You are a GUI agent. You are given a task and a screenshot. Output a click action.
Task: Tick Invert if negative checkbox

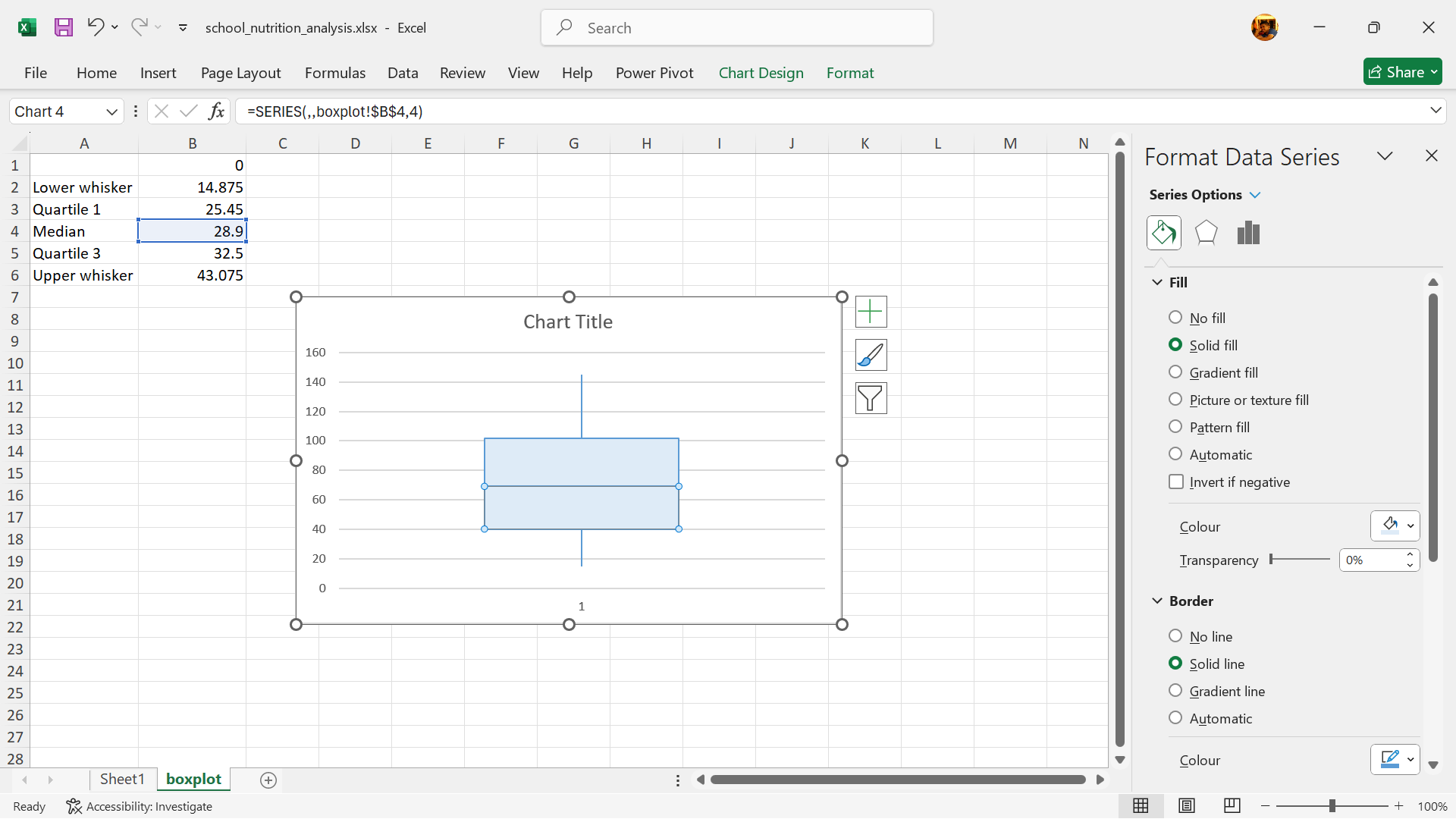click(x=1176, y=482)
